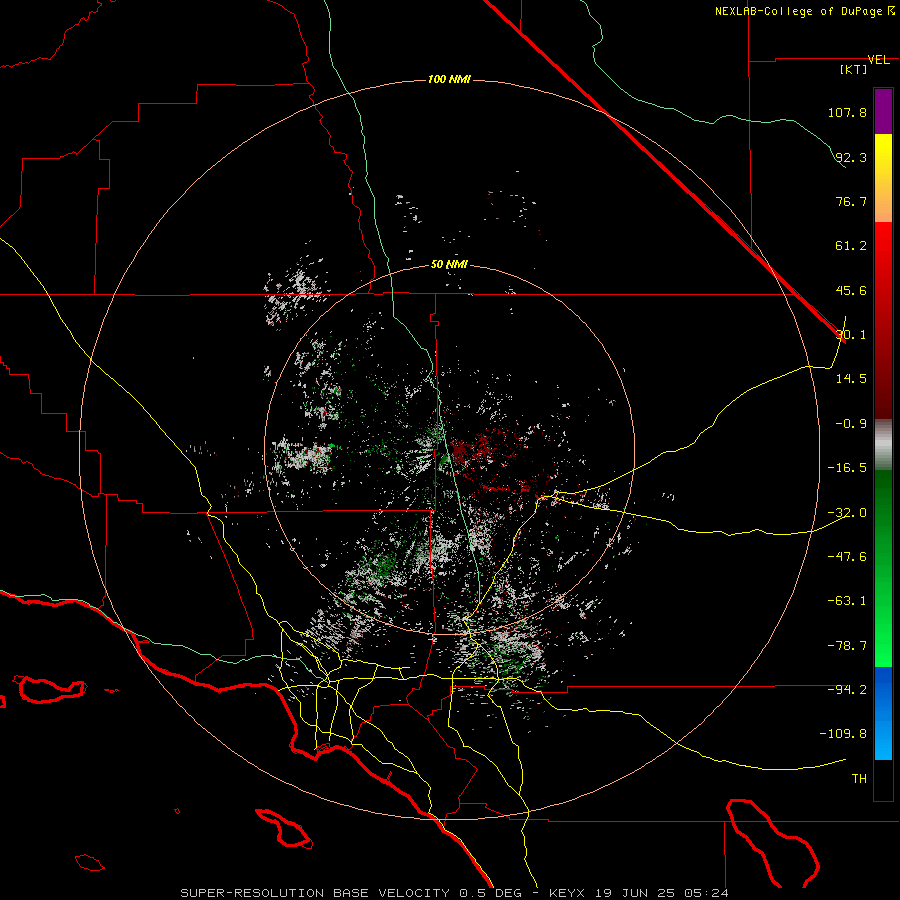Click the VEL legend title
This screenshot has width=900, height=900.
click(879, 60)
